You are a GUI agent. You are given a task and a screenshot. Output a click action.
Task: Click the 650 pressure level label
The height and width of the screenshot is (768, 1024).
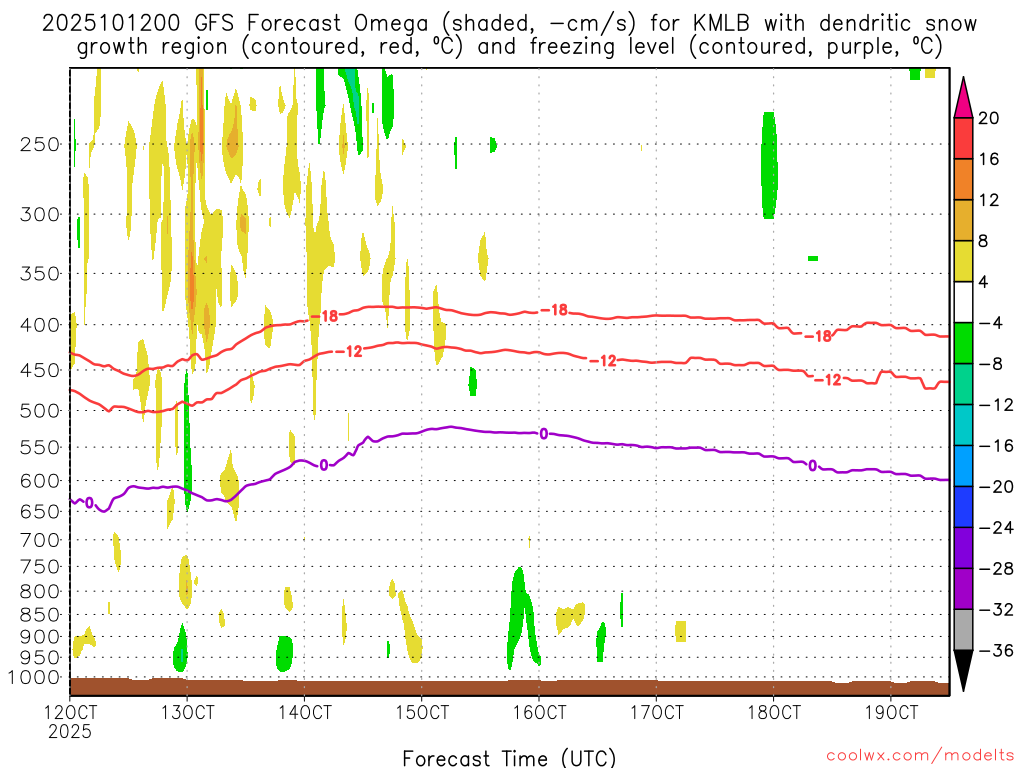40,511
